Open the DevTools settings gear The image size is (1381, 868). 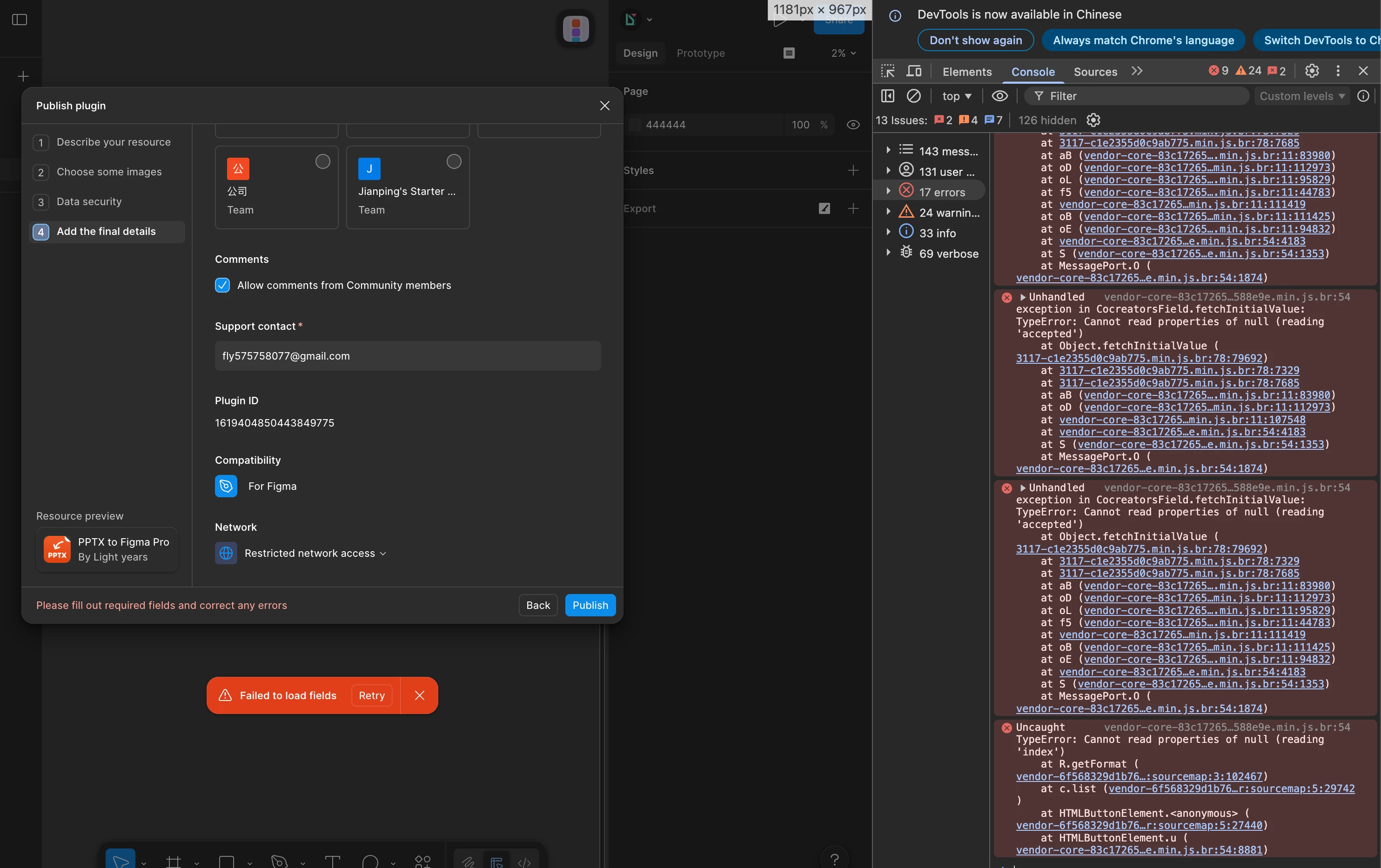pos(1312,71)
